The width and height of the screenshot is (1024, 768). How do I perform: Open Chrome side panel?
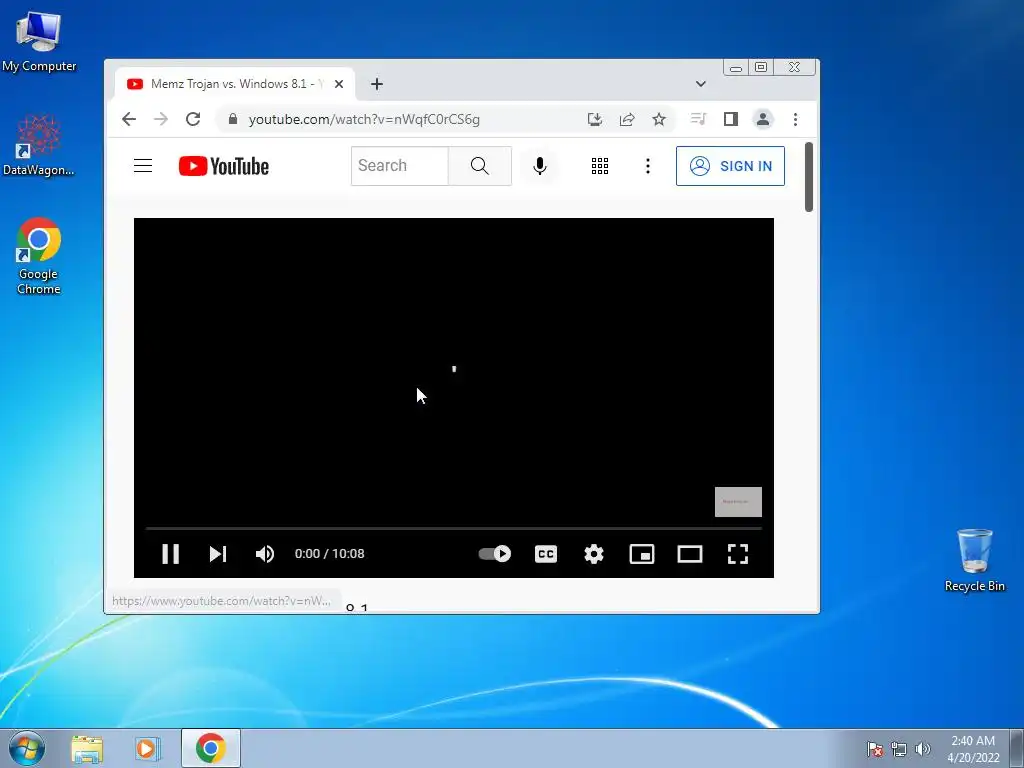(x=731, y=119)
